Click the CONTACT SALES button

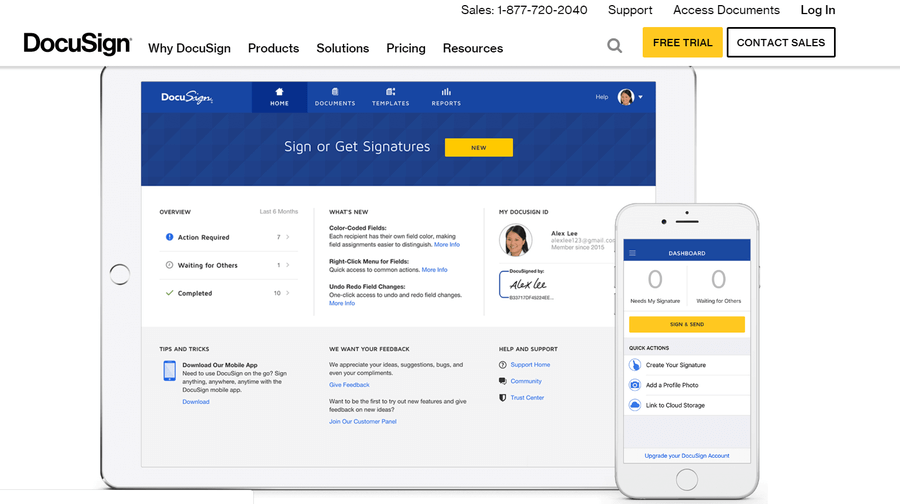pyautogui.click(x=781, y=42)
